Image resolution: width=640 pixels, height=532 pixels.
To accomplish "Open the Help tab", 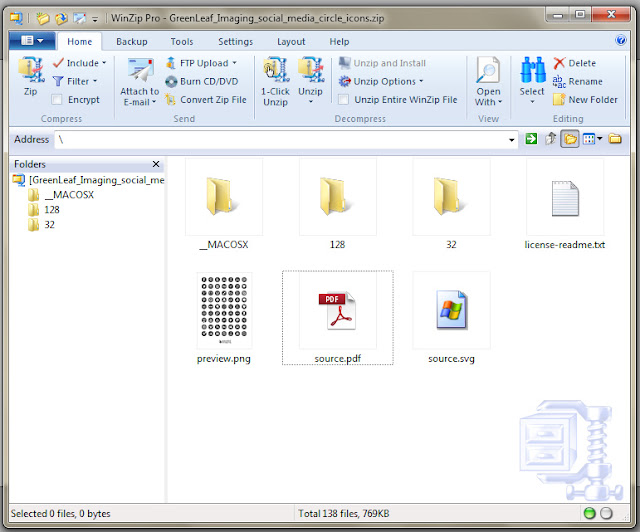I will point(339,42).
